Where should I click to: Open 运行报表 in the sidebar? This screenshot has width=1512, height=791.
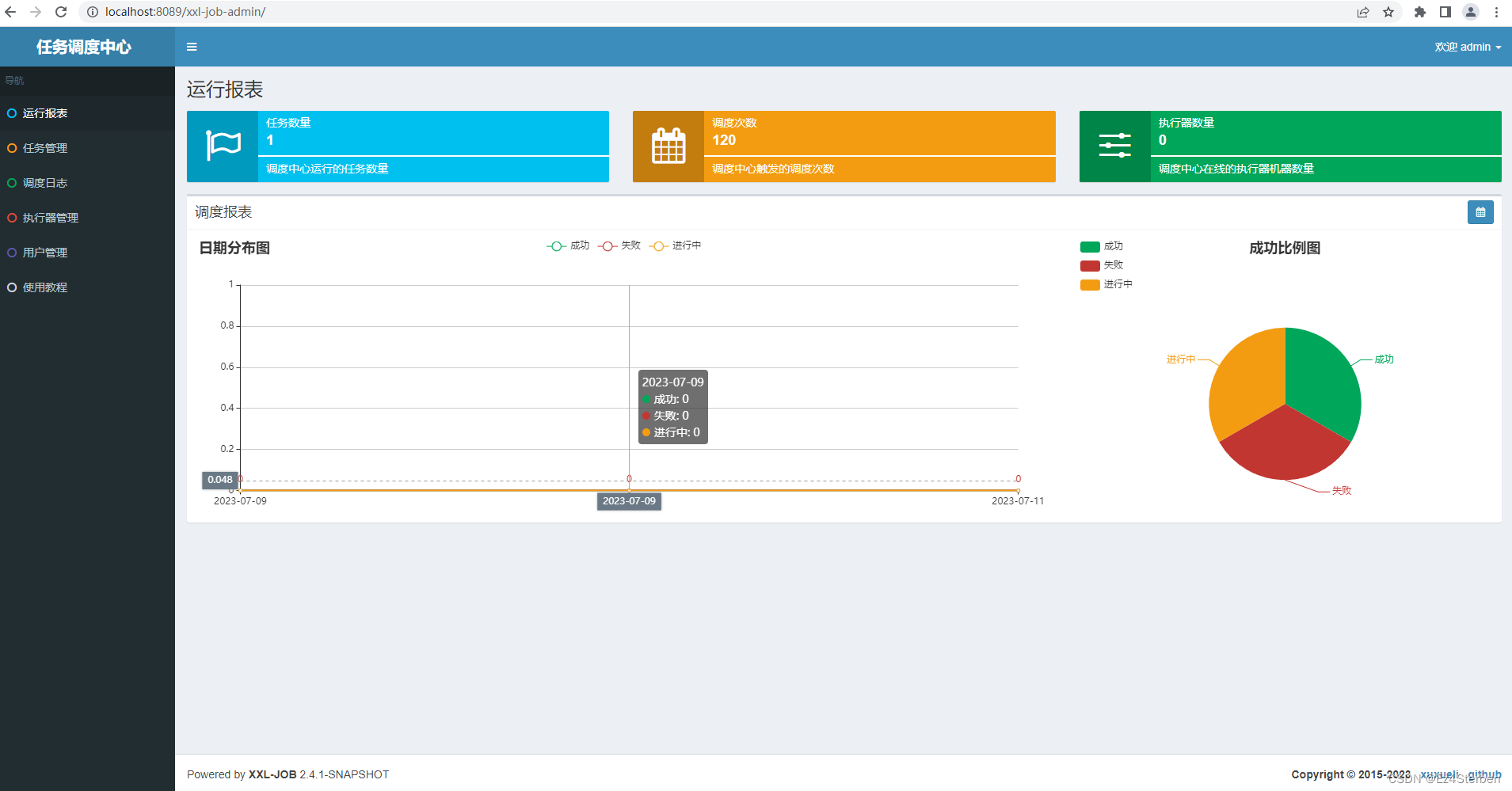(x=87, y=113)
